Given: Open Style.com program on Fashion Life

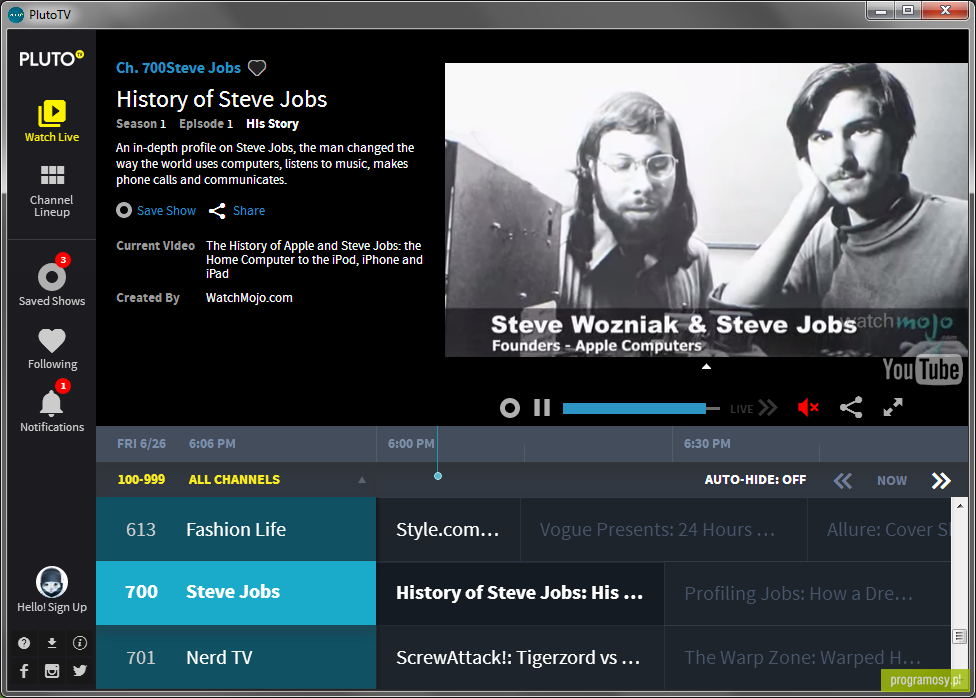Looking at the screenshot, I should point(448,529).
